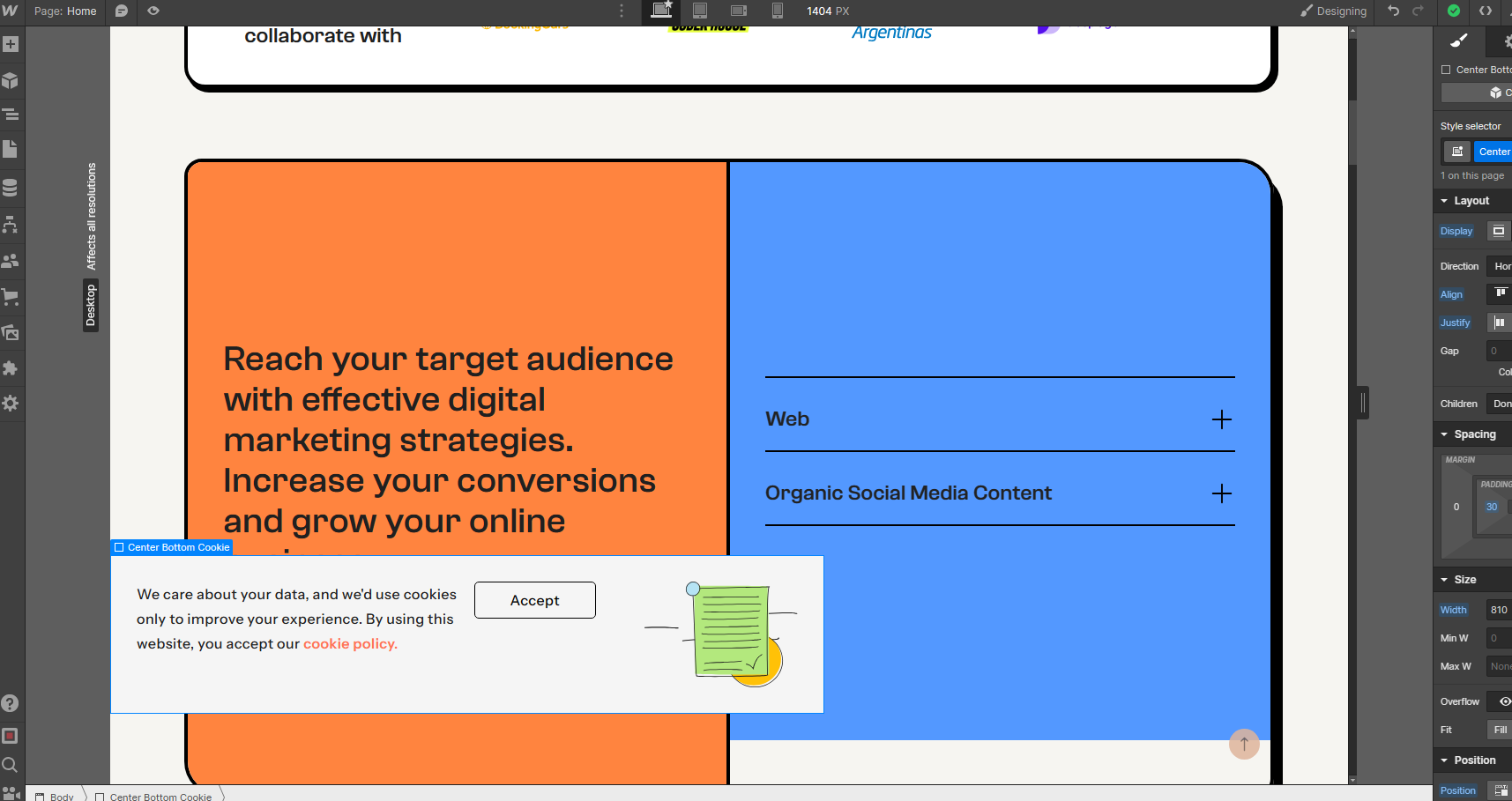This screenshot has width=1512, height=801.
Task: Open the Ecommerce cart panel
Action: pyautogui.click(x=11, y=297)
